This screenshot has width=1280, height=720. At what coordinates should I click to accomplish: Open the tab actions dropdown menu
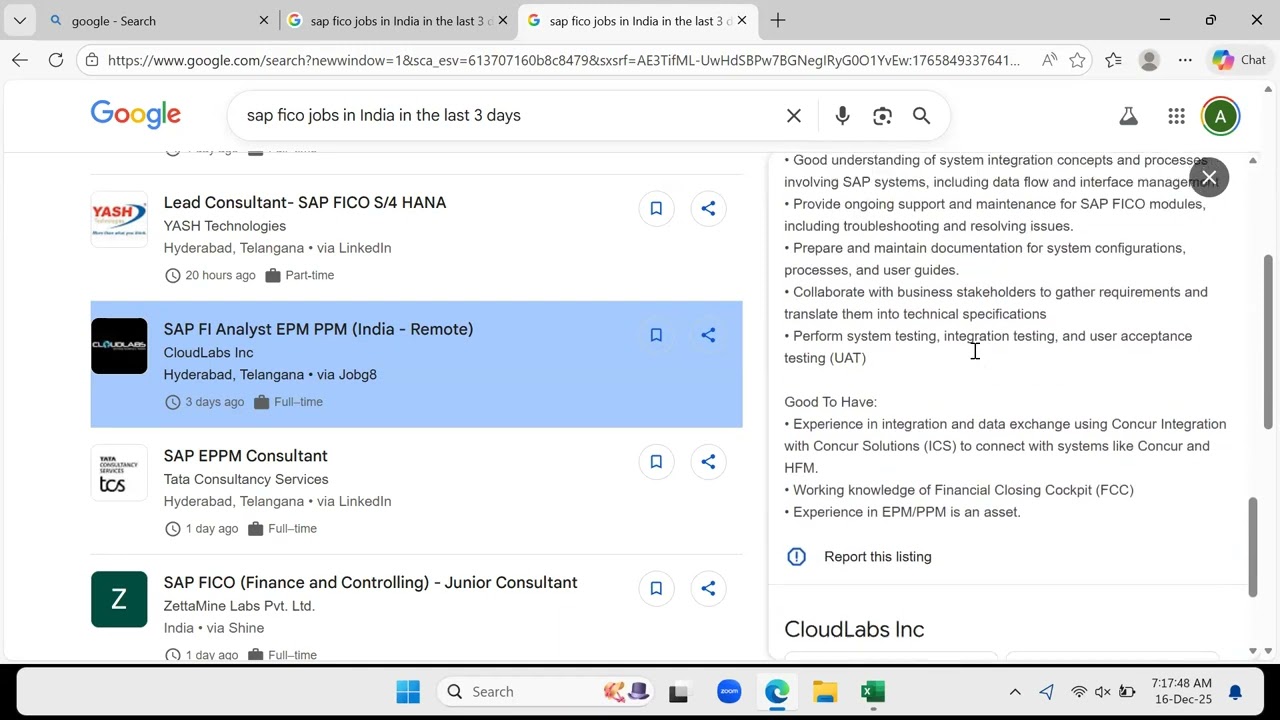[19, 20]
